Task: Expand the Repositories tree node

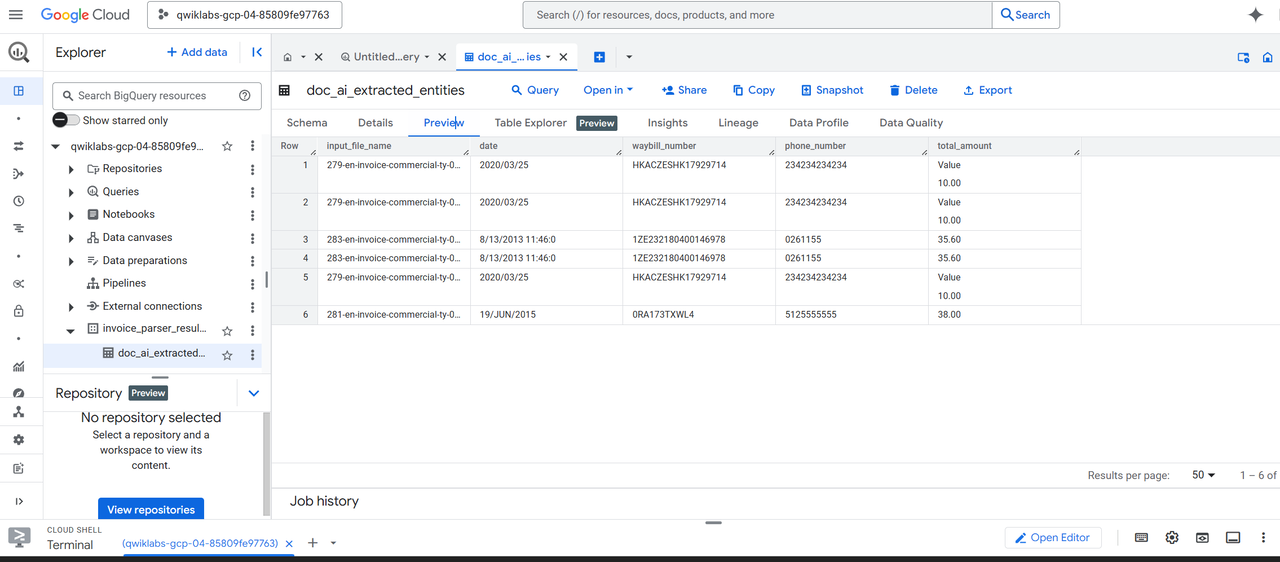Action: (x=71, y=169)
